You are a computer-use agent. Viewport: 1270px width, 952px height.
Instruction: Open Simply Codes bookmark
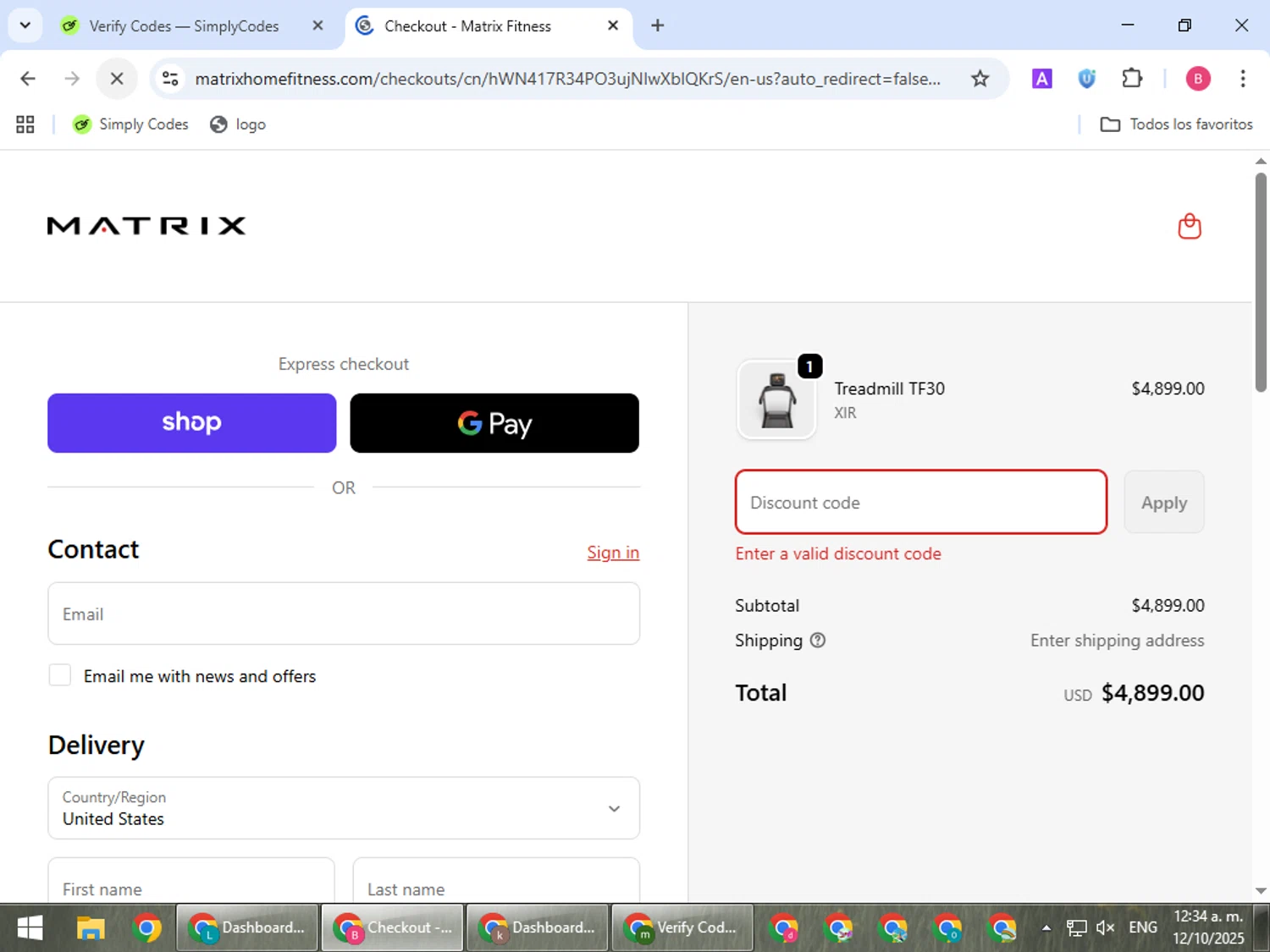[130, 124]
